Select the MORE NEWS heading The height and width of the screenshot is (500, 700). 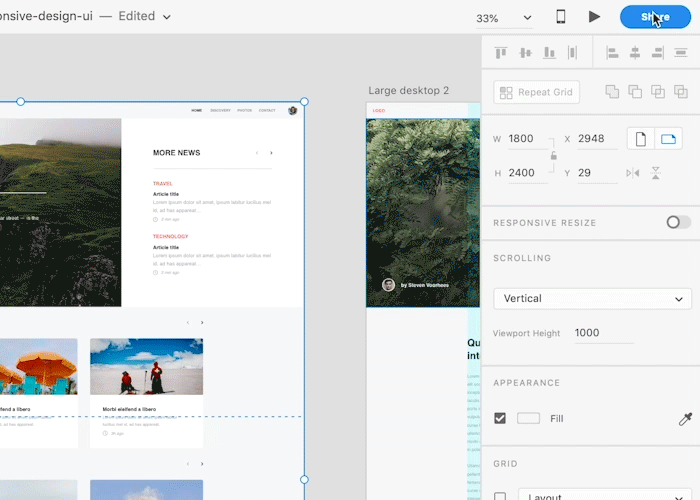[176, 153]
